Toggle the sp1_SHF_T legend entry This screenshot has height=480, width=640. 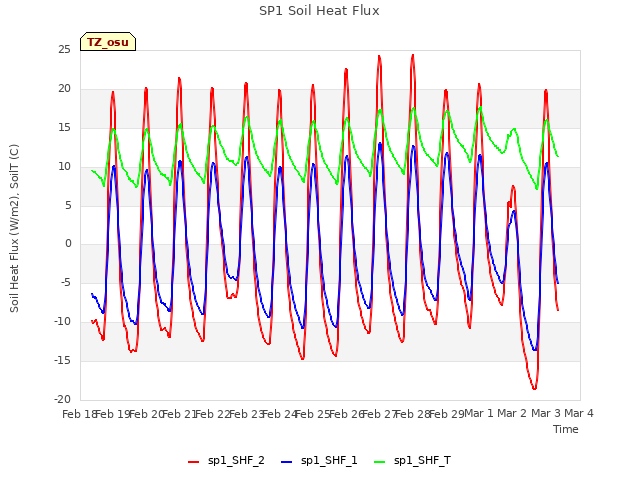click(413, 461)
